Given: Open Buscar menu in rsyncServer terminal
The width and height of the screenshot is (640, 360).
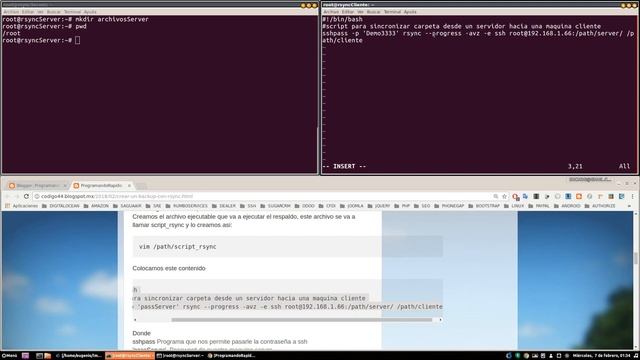Looking at the screenshot, I should tap(53, 12).
